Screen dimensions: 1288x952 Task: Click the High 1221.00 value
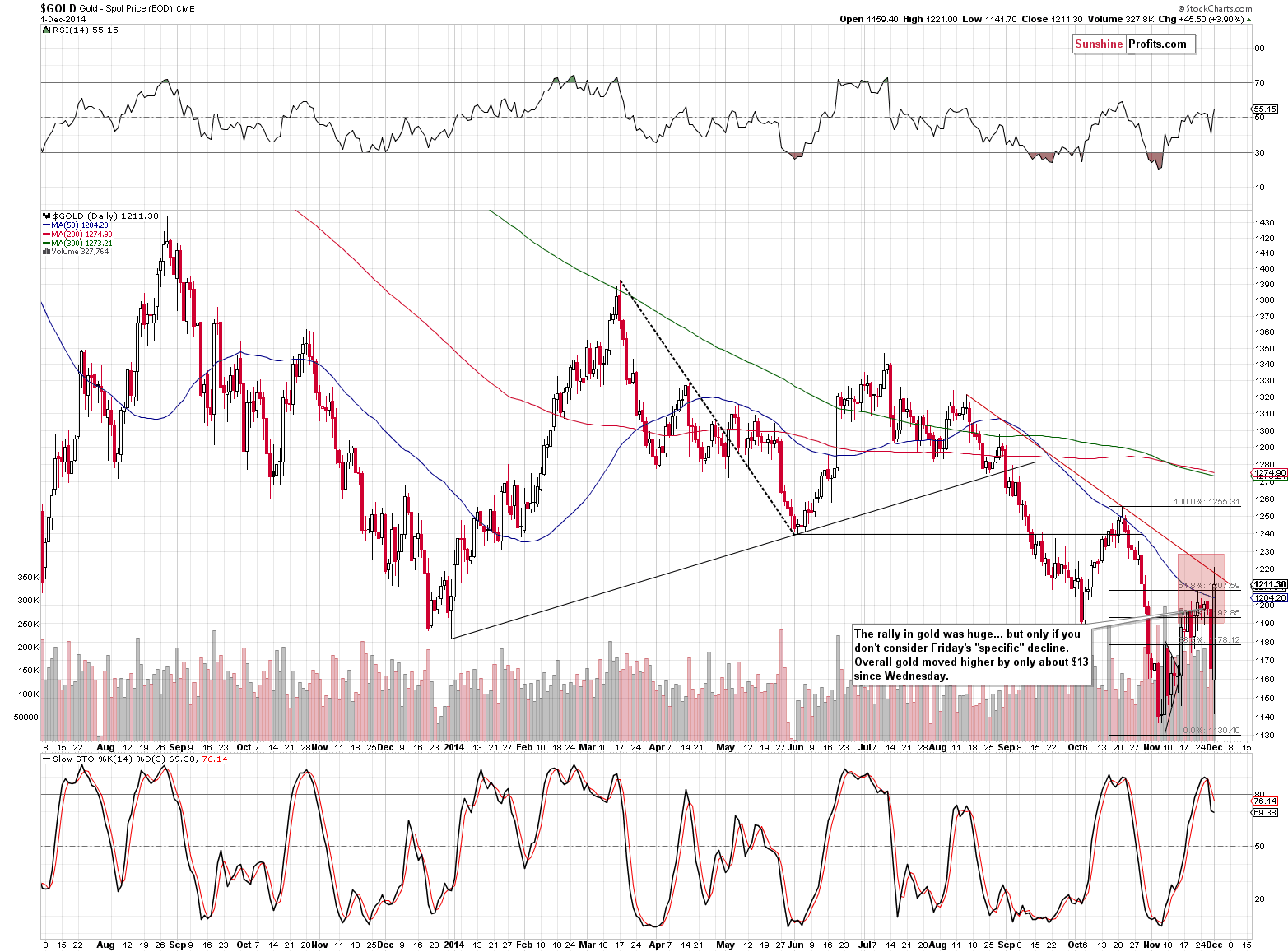tap(929, 19)
